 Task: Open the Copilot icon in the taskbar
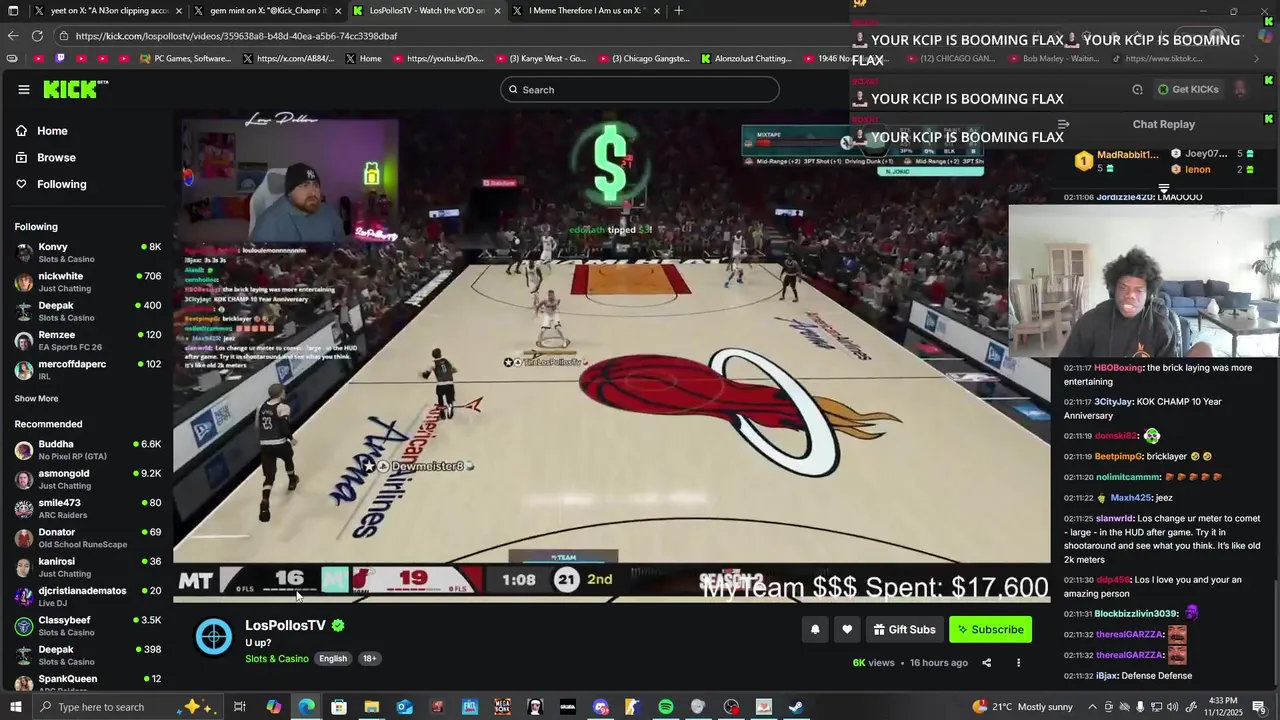coord(273,707)
